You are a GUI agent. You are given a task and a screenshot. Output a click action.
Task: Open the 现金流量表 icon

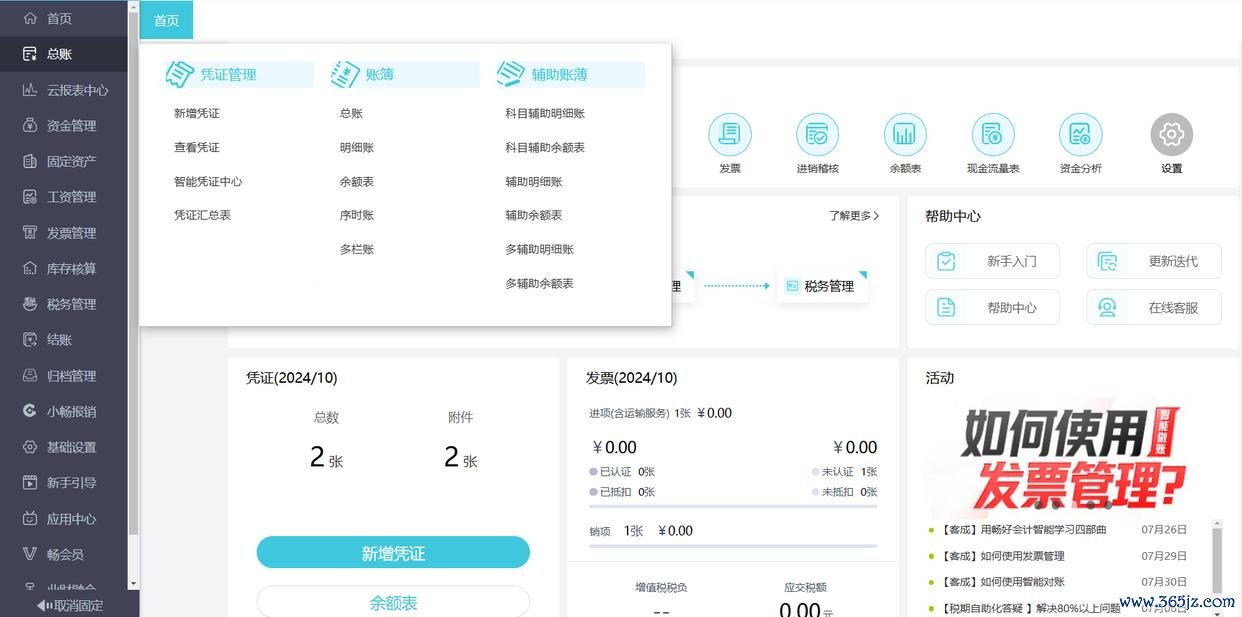[x=992, y=134]
